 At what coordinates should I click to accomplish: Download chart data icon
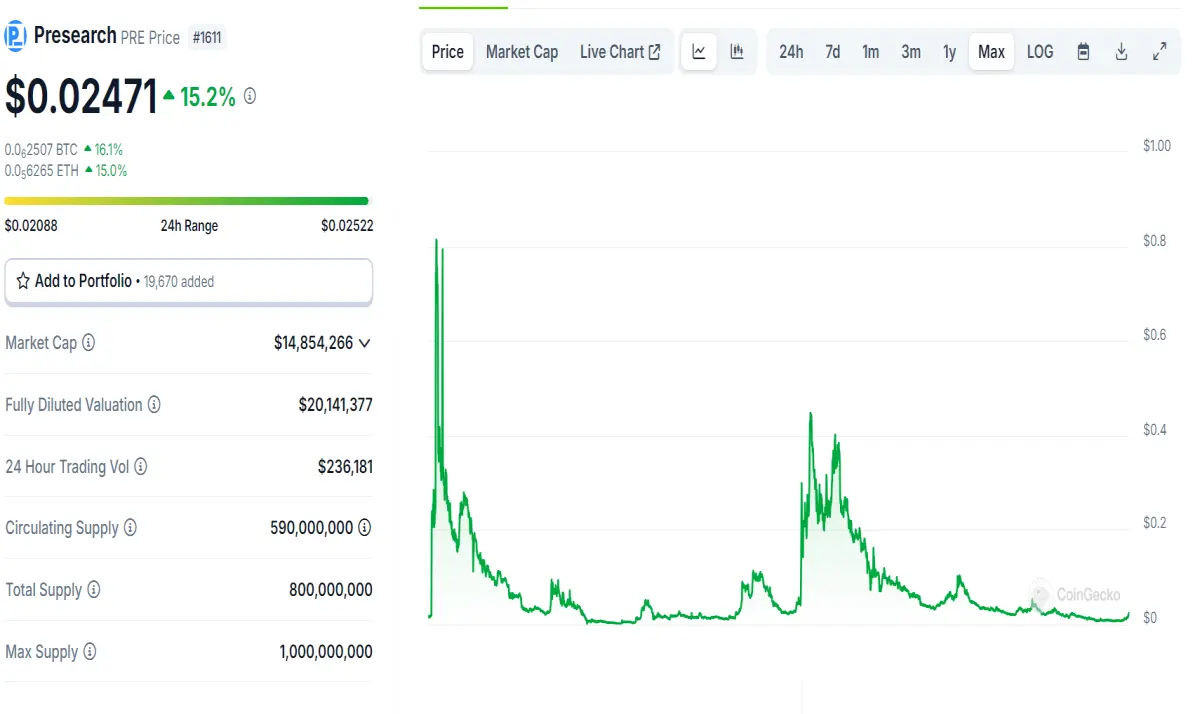[x=1122, y=52]
